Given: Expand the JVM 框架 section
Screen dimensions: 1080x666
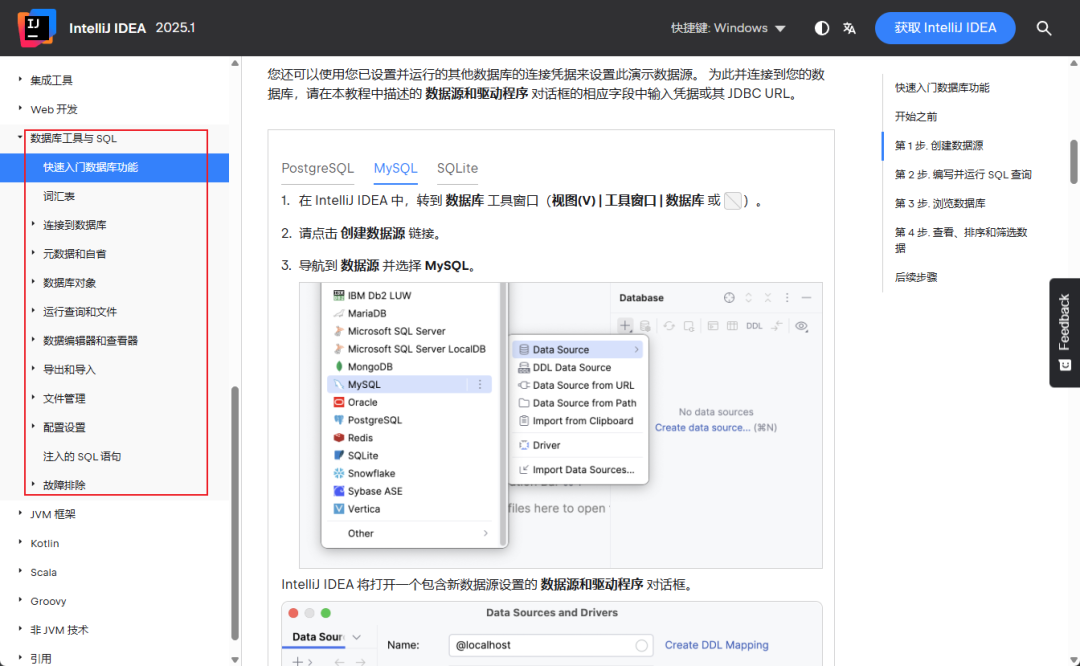Looking at the screenshot, I should click(20, 514).
